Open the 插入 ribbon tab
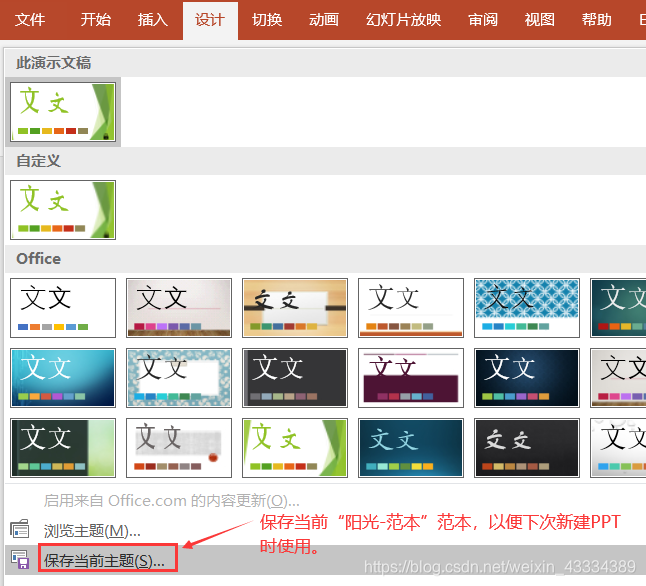This screenshot has height=586, width=646. coord(153,20)
